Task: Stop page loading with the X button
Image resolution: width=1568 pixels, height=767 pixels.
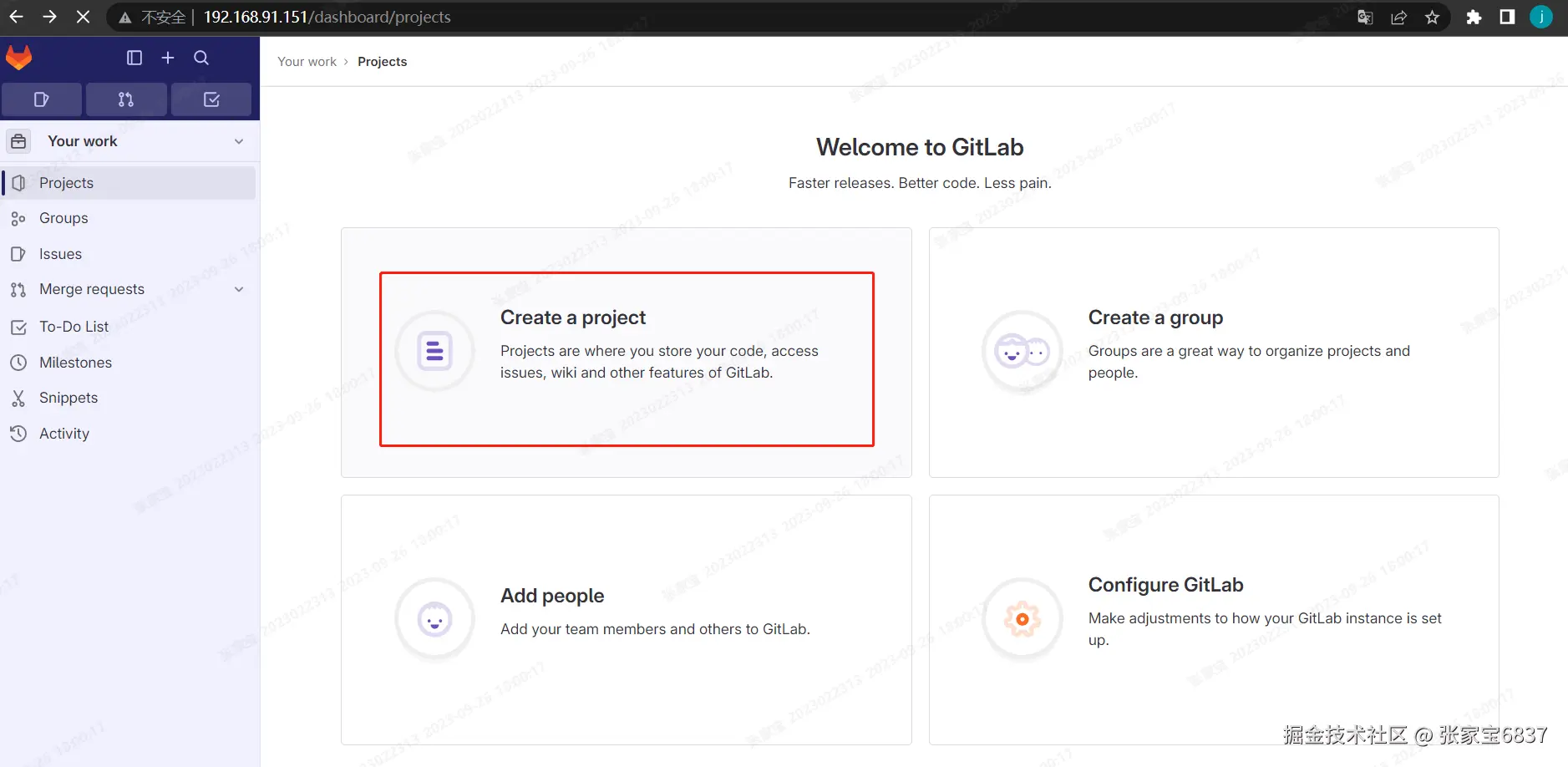Action: click(x=83, y=17)
